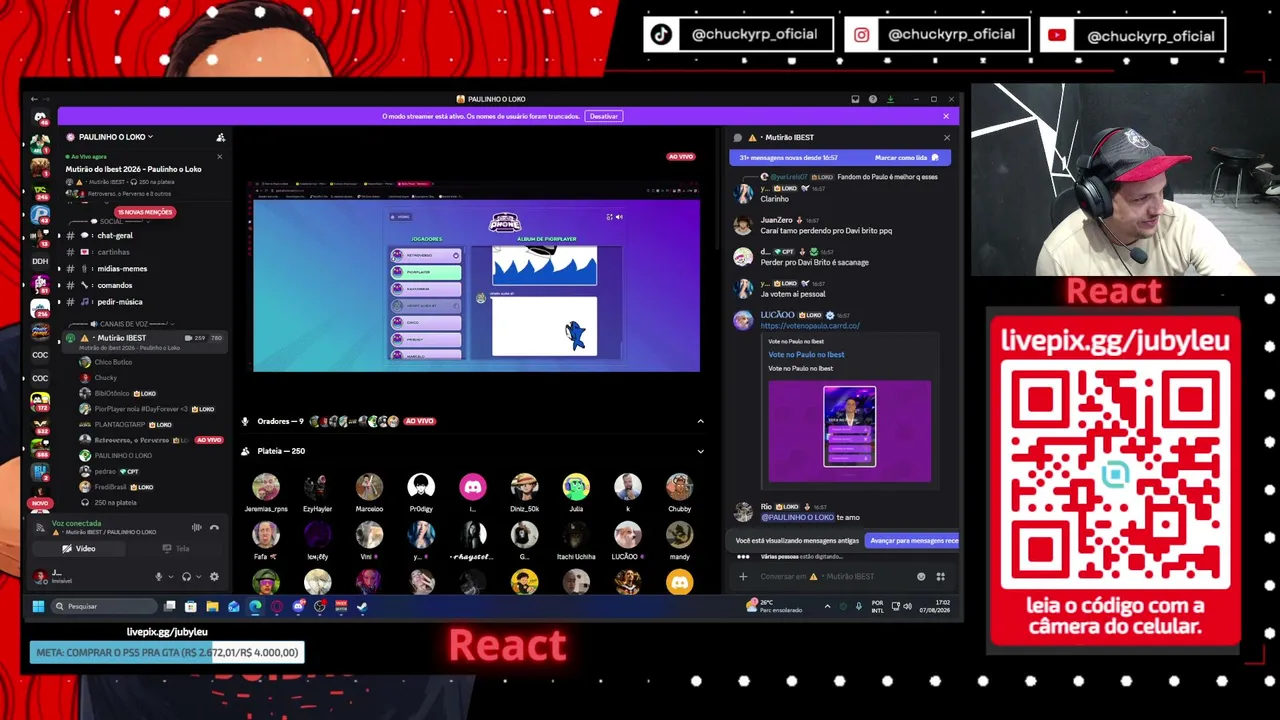This screenshot has width=1280, height=720.
Task: Click the mandy audience avatar
Action: pos(680,534)
